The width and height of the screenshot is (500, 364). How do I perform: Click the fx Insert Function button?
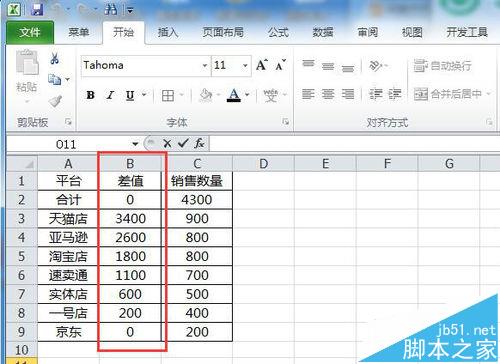coord(199,144)
